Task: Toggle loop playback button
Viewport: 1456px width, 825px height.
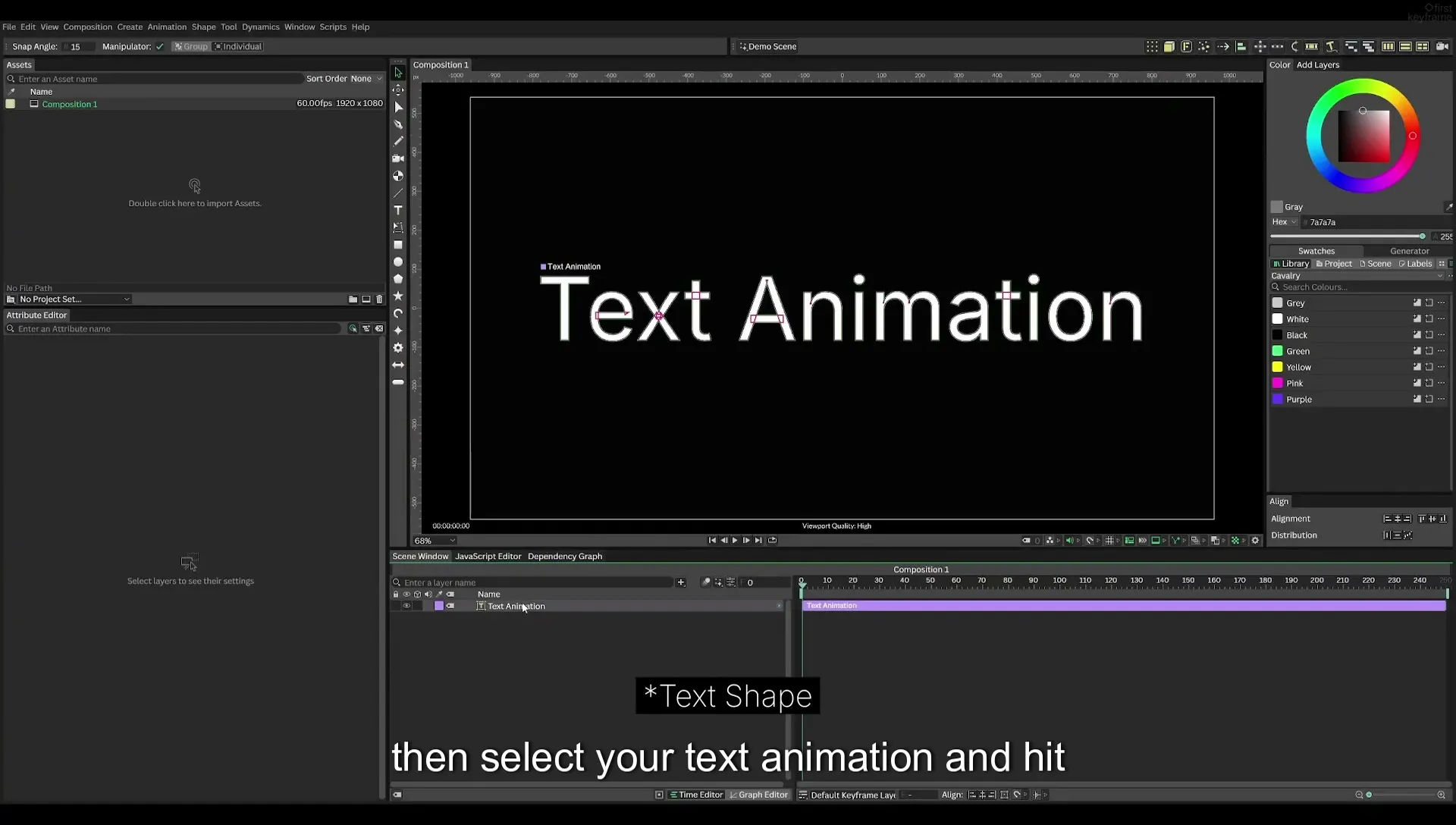Action: point(772,541)
